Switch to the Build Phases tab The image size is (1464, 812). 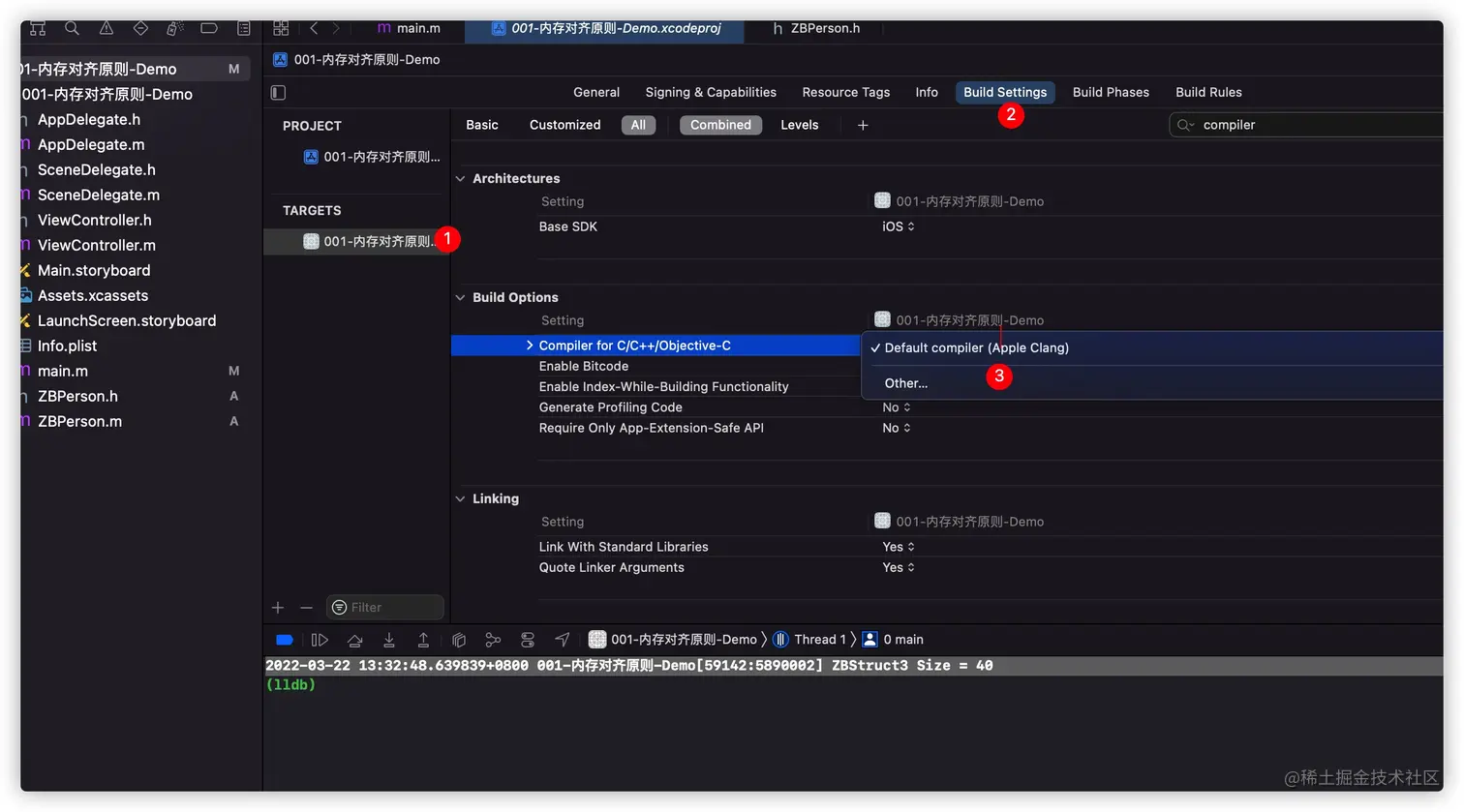[x=1111, y=92]
